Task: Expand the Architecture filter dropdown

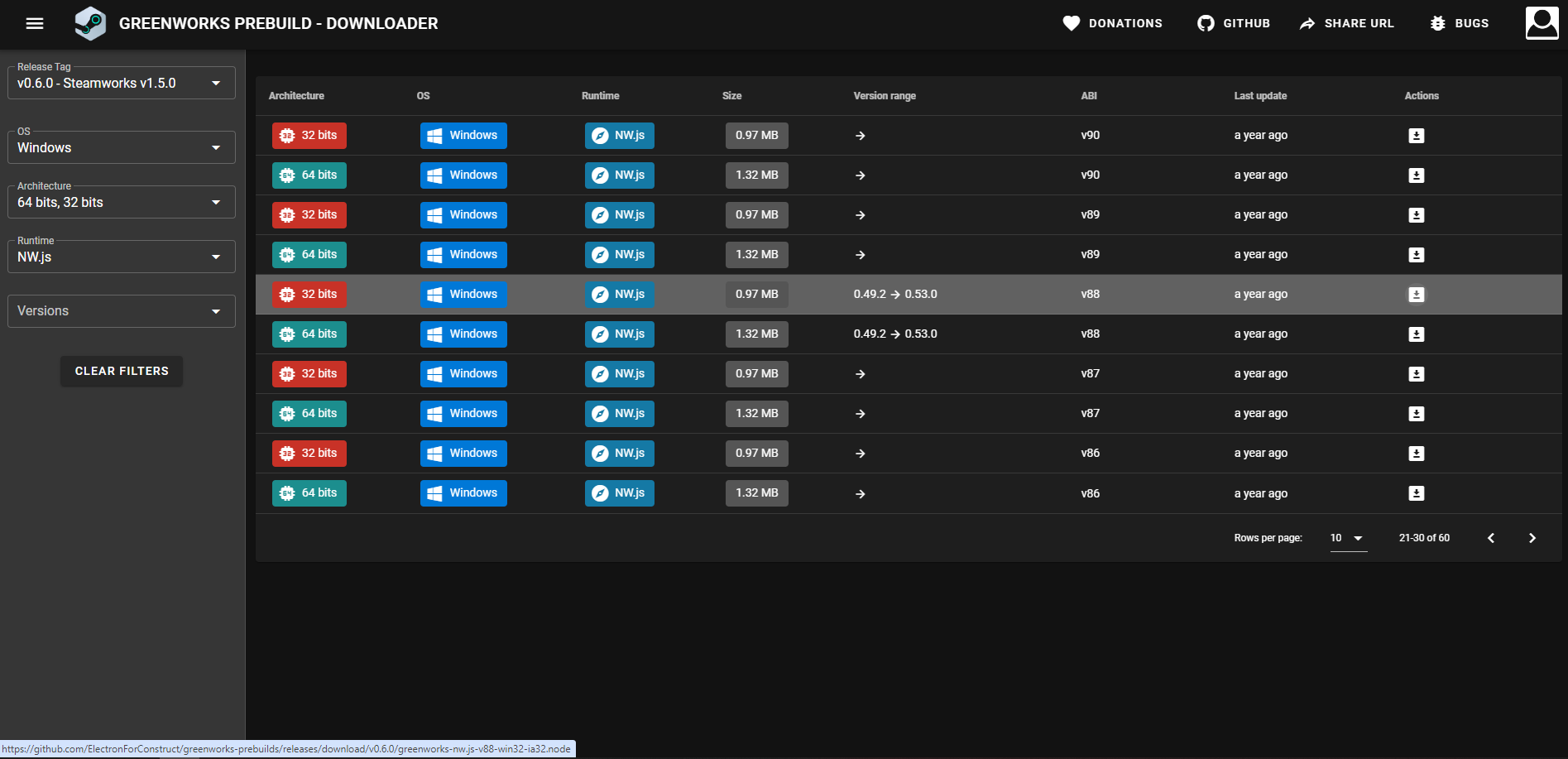Action: point(122,202)
